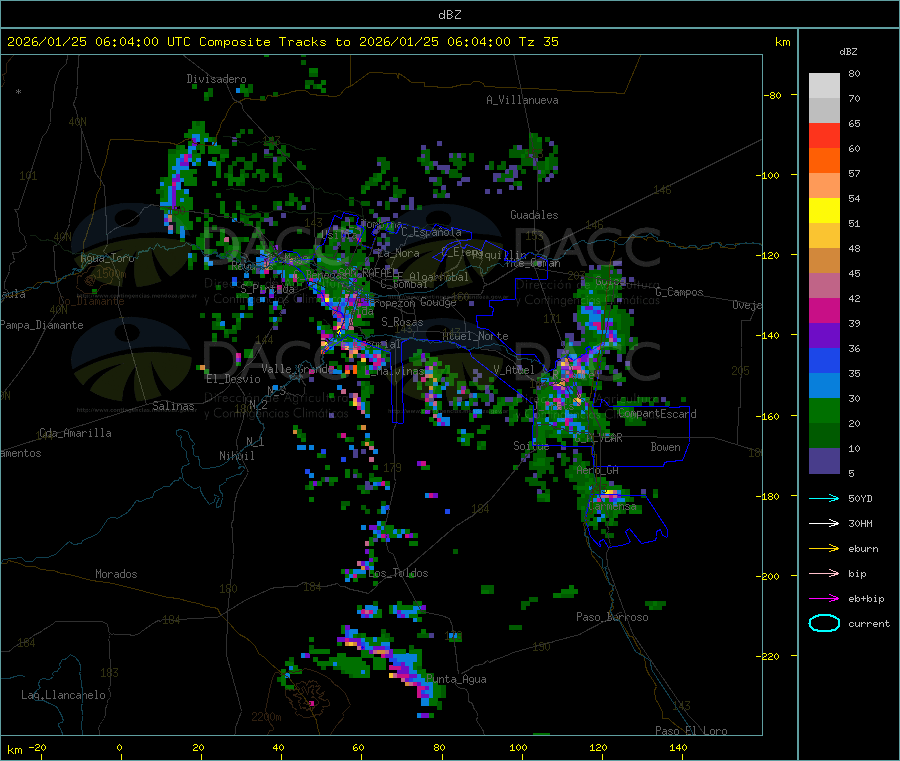Screen dimensions: 900x761
Task: Click the 'Aero_GA' map label
Action: click(x=598, y=470)
